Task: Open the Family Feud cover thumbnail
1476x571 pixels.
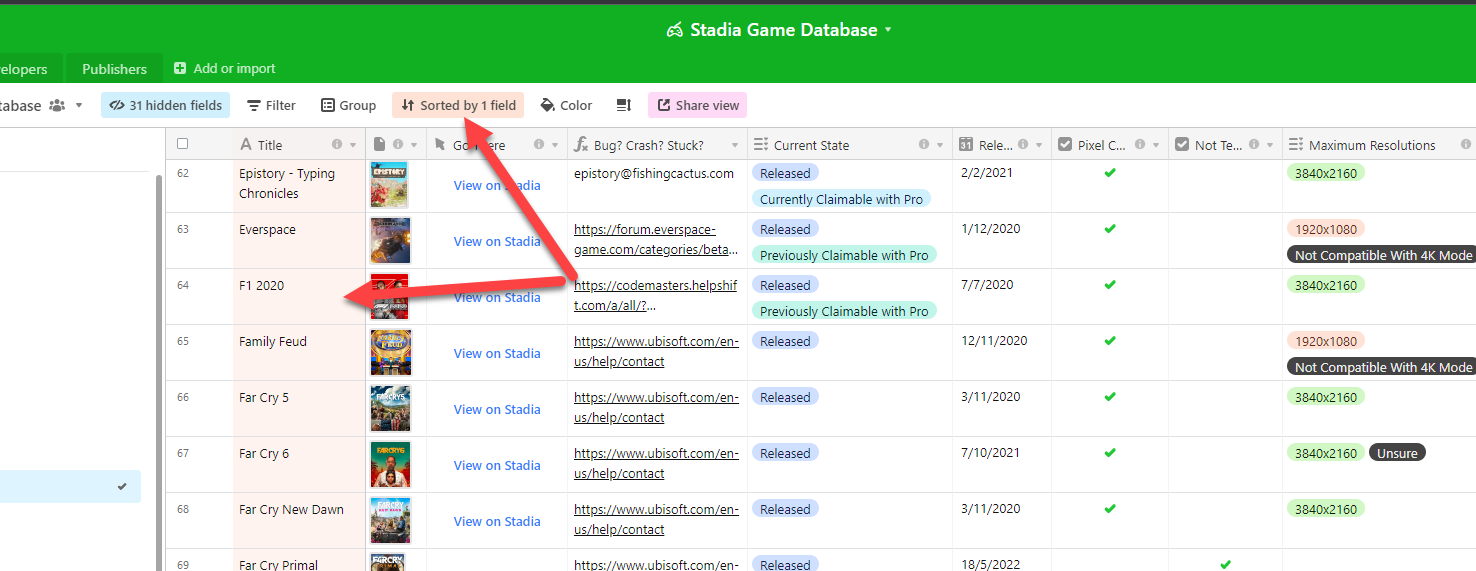Action: pyautogui.click(x=390, y=352)
